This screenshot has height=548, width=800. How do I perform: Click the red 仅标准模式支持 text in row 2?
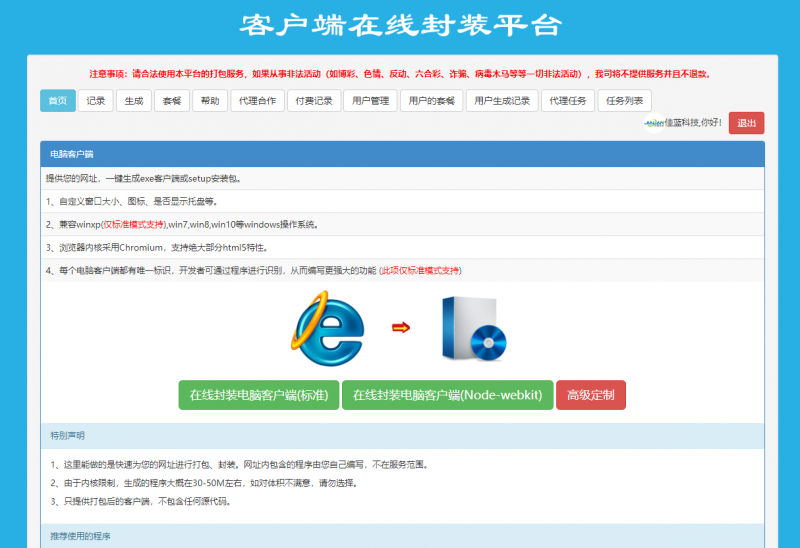134,225
